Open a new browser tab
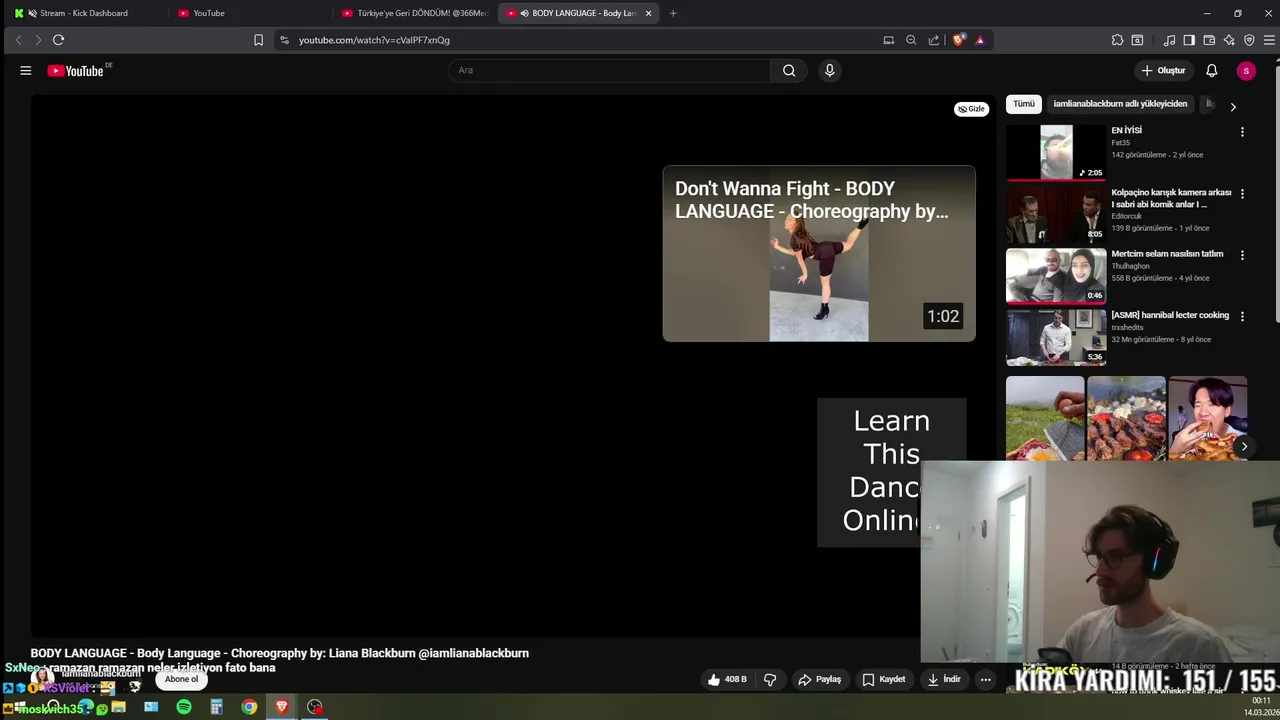 [x=673, y=13]
